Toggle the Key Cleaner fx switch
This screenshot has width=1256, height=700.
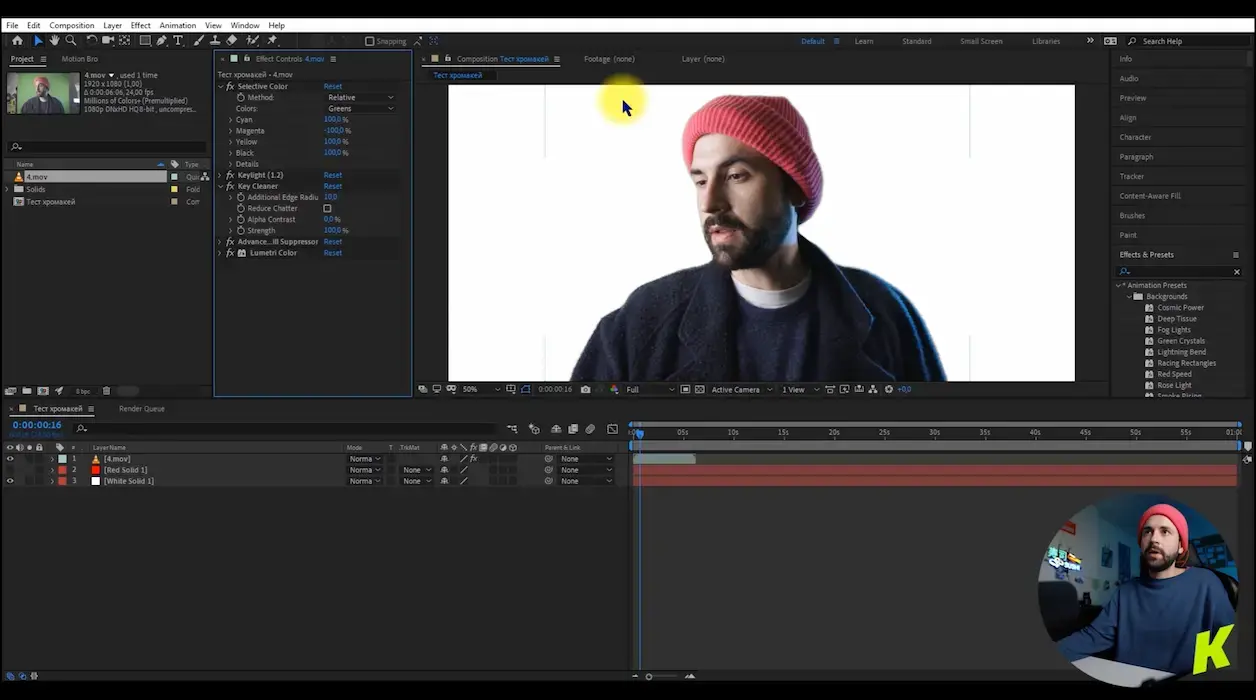pyautogui.click(x=230, y=186)
